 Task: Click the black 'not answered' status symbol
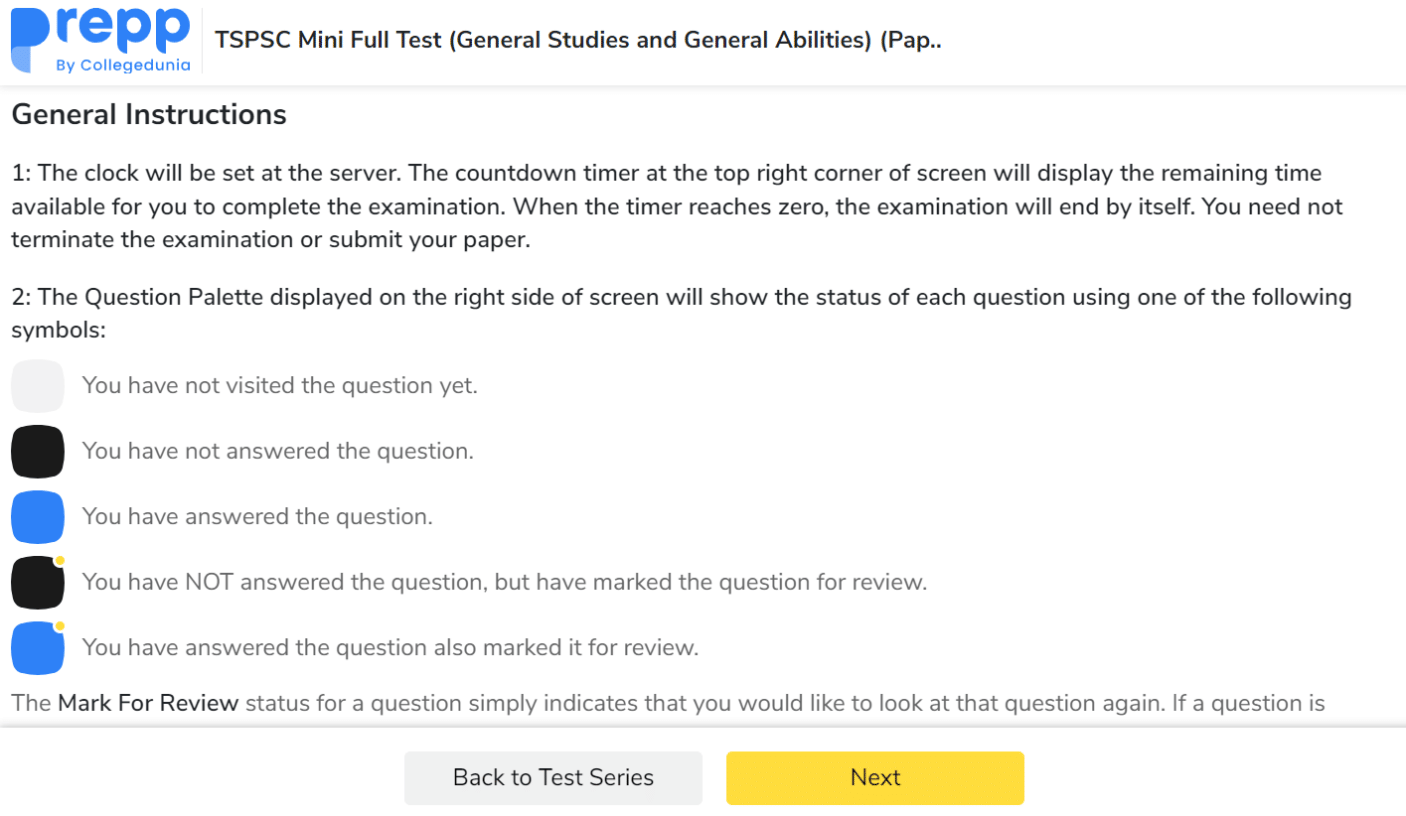point(36,451)
